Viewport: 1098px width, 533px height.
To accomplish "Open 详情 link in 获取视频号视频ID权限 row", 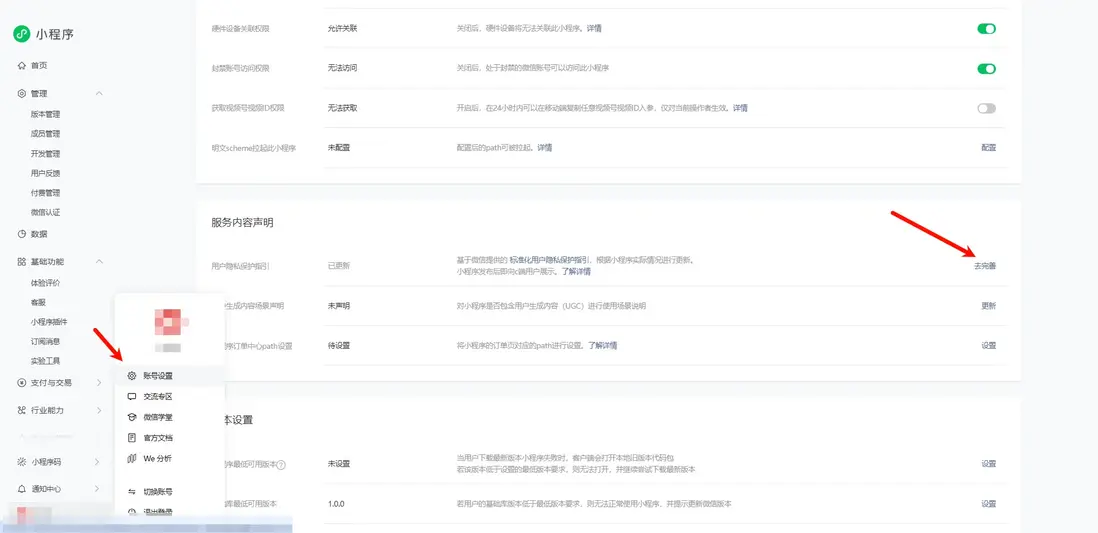I will click(x=740, y=108).
